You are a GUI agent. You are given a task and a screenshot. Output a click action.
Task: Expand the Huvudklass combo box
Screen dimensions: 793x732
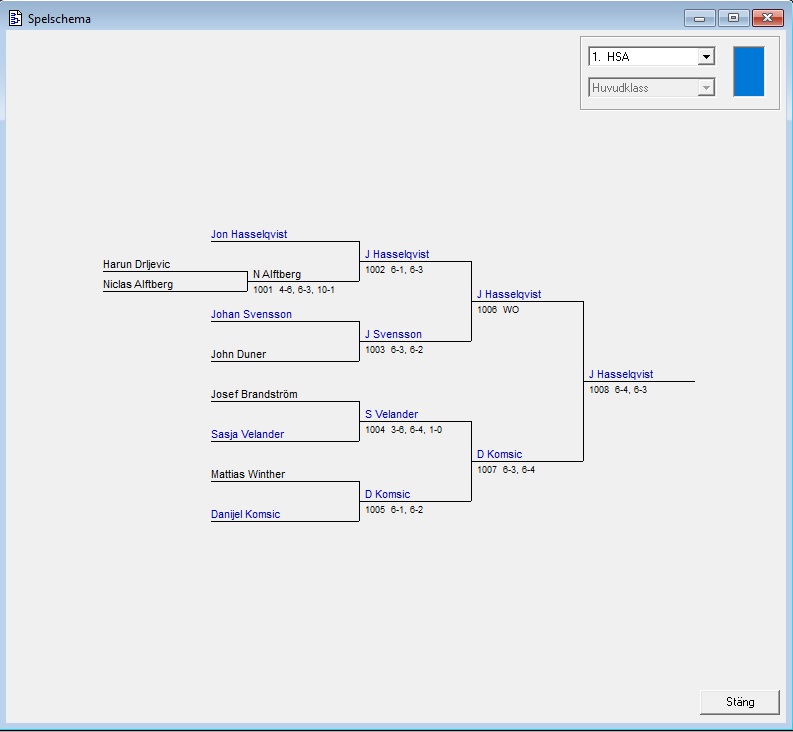click(x=706, y=88)
